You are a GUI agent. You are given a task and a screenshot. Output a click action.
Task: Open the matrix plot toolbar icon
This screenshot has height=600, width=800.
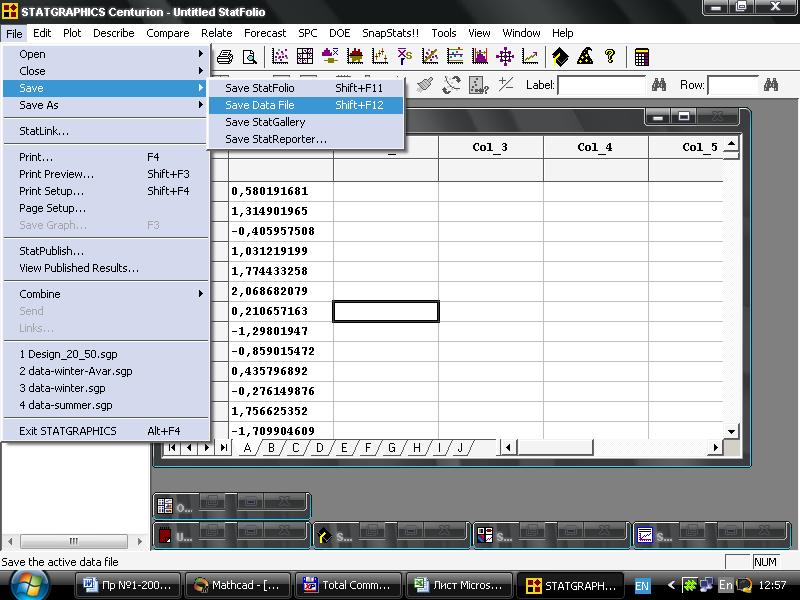pos(305,57)
